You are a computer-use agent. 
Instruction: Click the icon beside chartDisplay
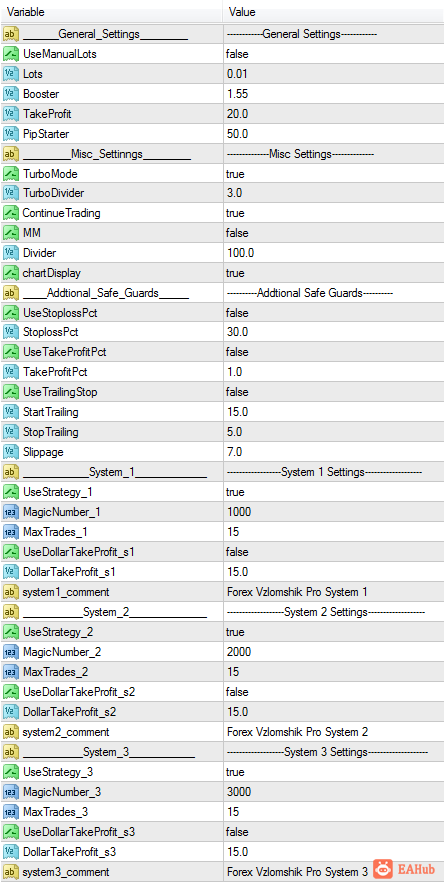coord(11,273)
